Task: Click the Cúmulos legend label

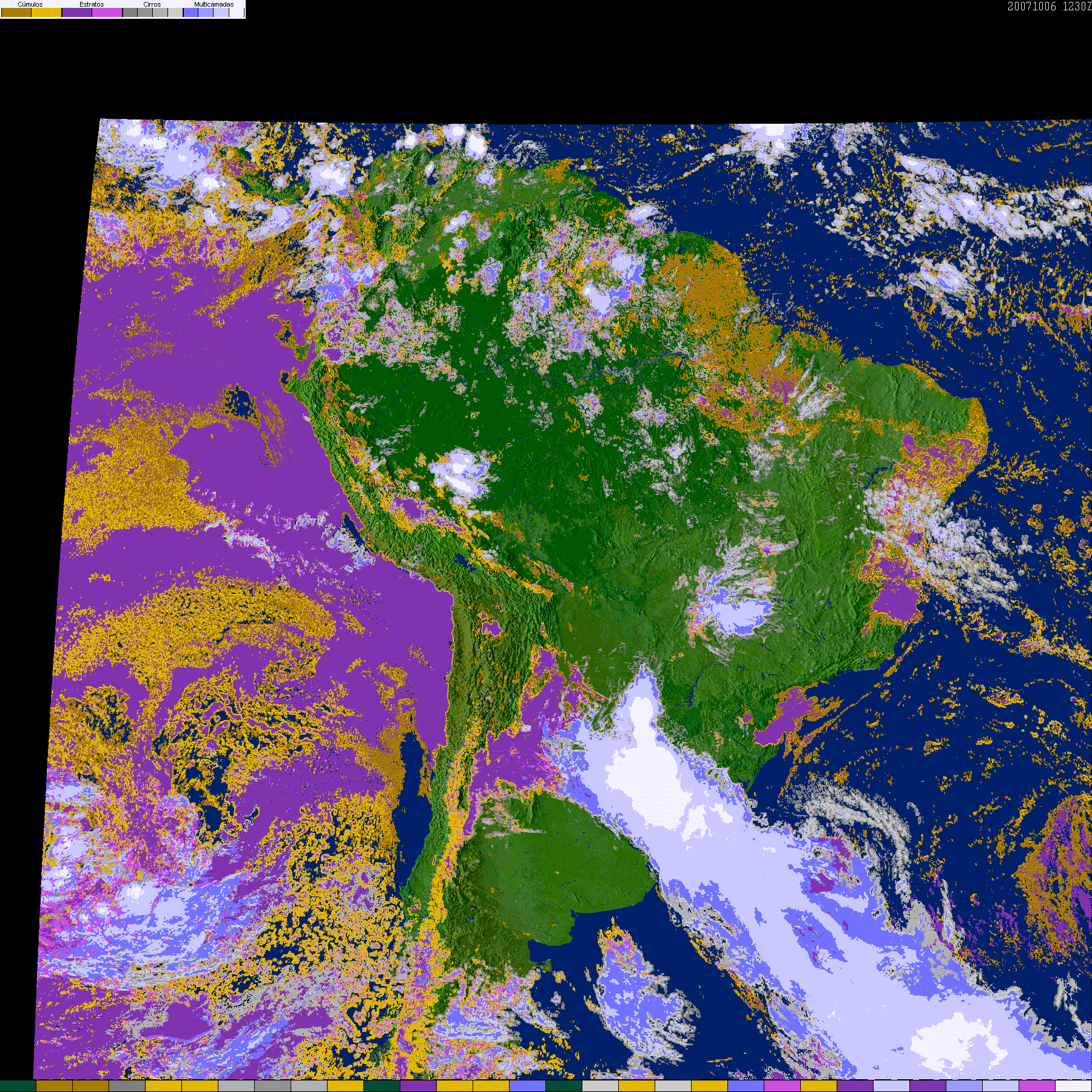Action: 30,4
